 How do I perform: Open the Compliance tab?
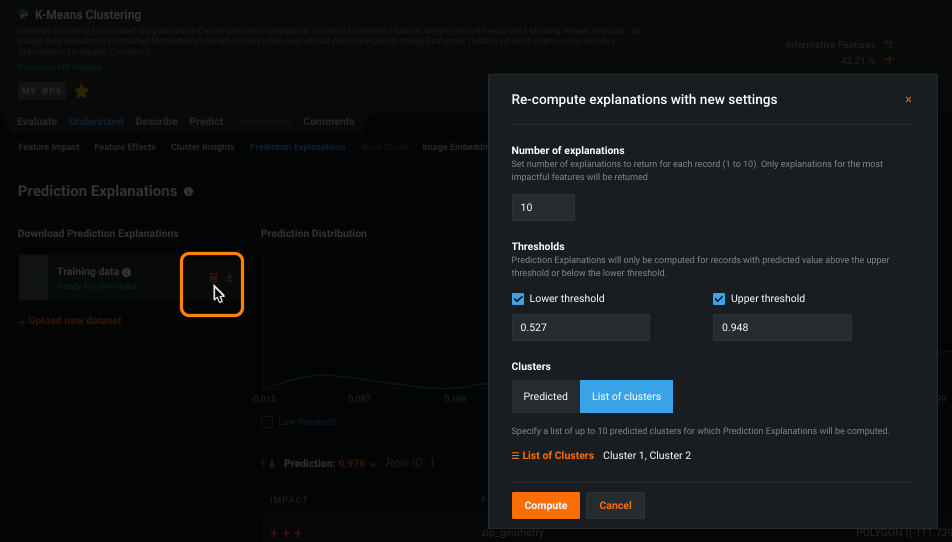(263, 121)
